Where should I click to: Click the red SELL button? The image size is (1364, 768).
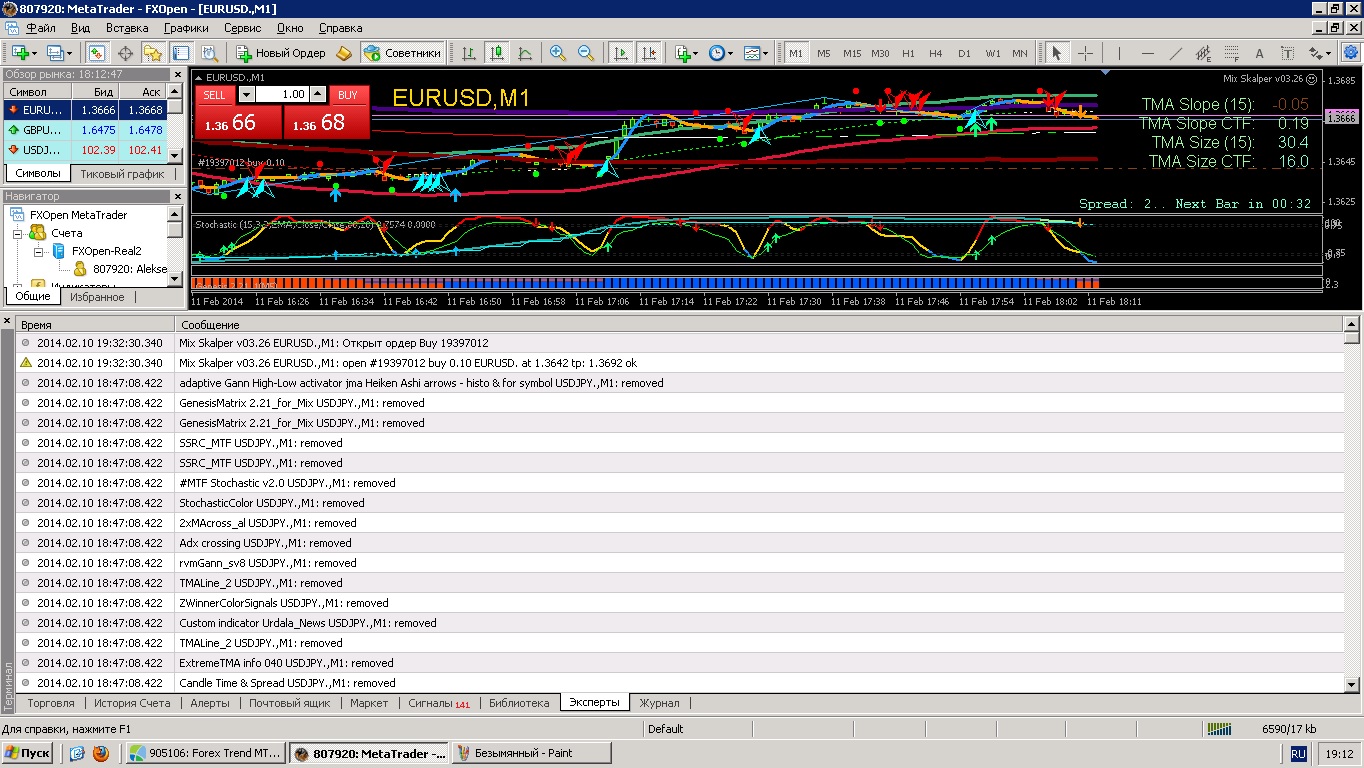click(x=215, y=95)
